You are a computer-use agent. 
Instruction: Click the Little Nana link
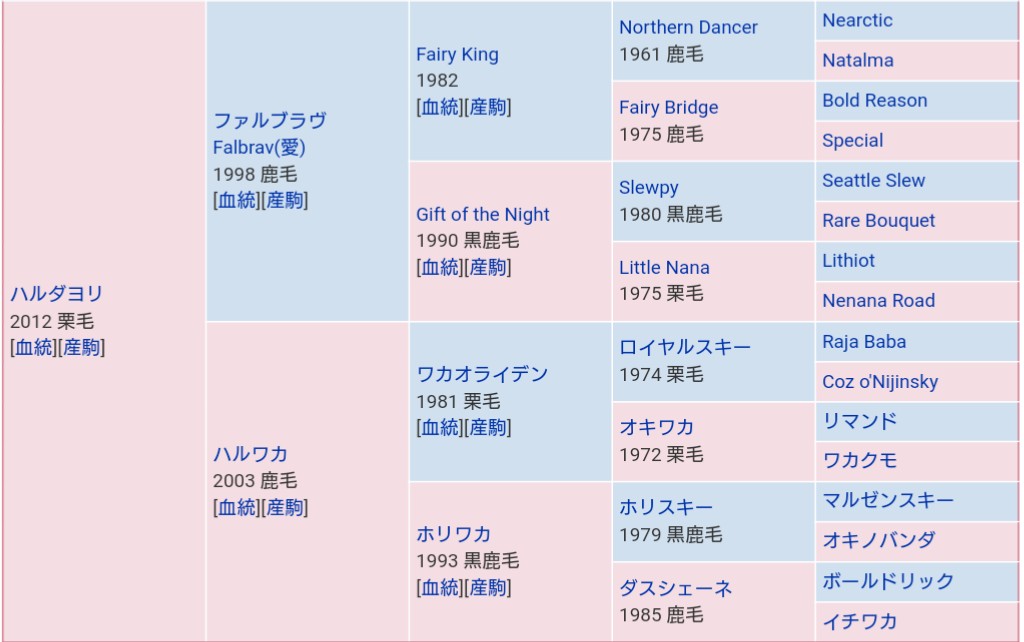click(664, 267)
